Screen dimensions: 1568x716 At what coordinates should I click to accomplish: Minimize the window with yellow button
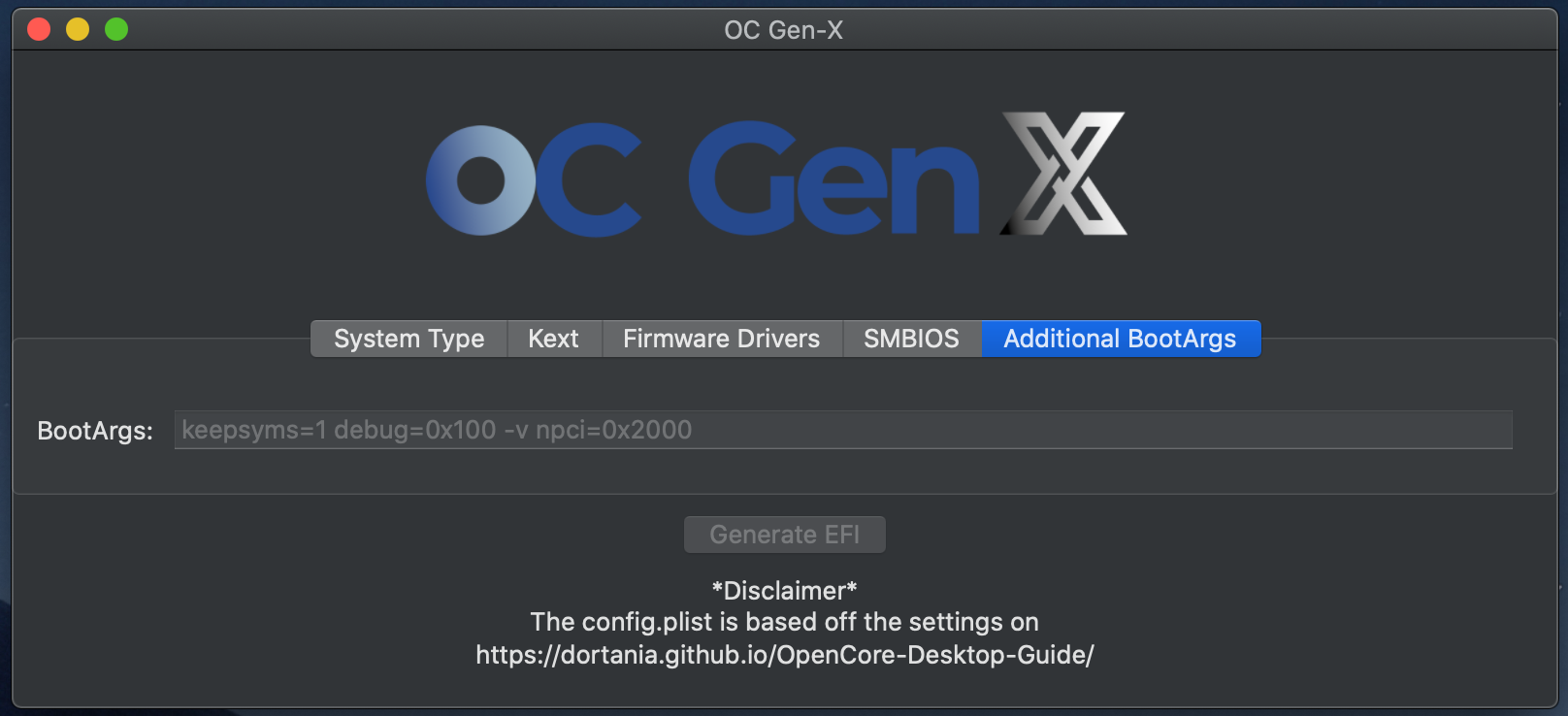click(78, 29)
